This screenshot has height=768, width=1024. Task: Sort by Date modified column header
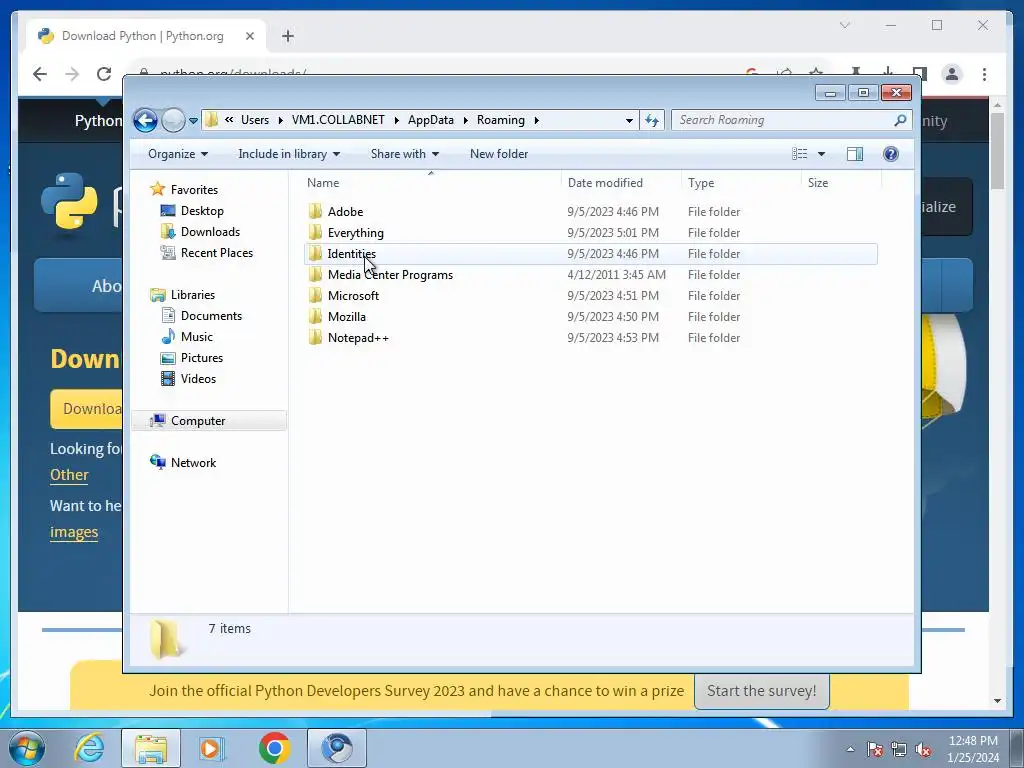tap(605, 183)
